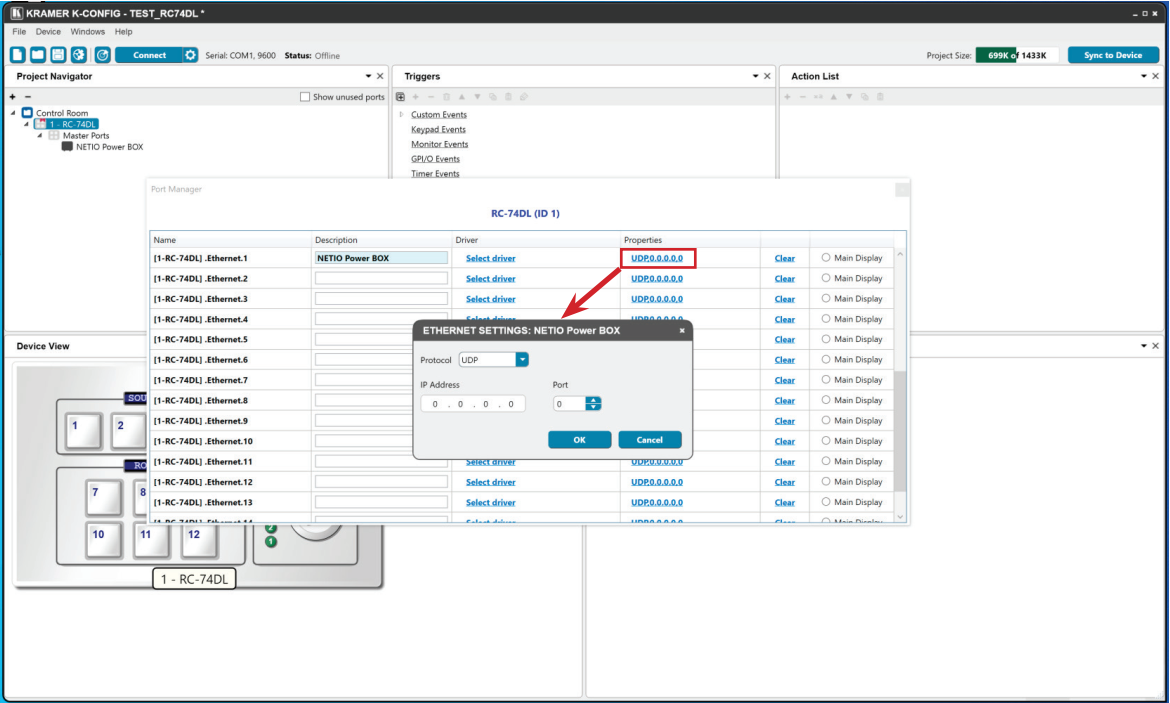Screen dimensions: 1170x703
Task: Click the remove trigger minus icon
Action: (431, 97)
